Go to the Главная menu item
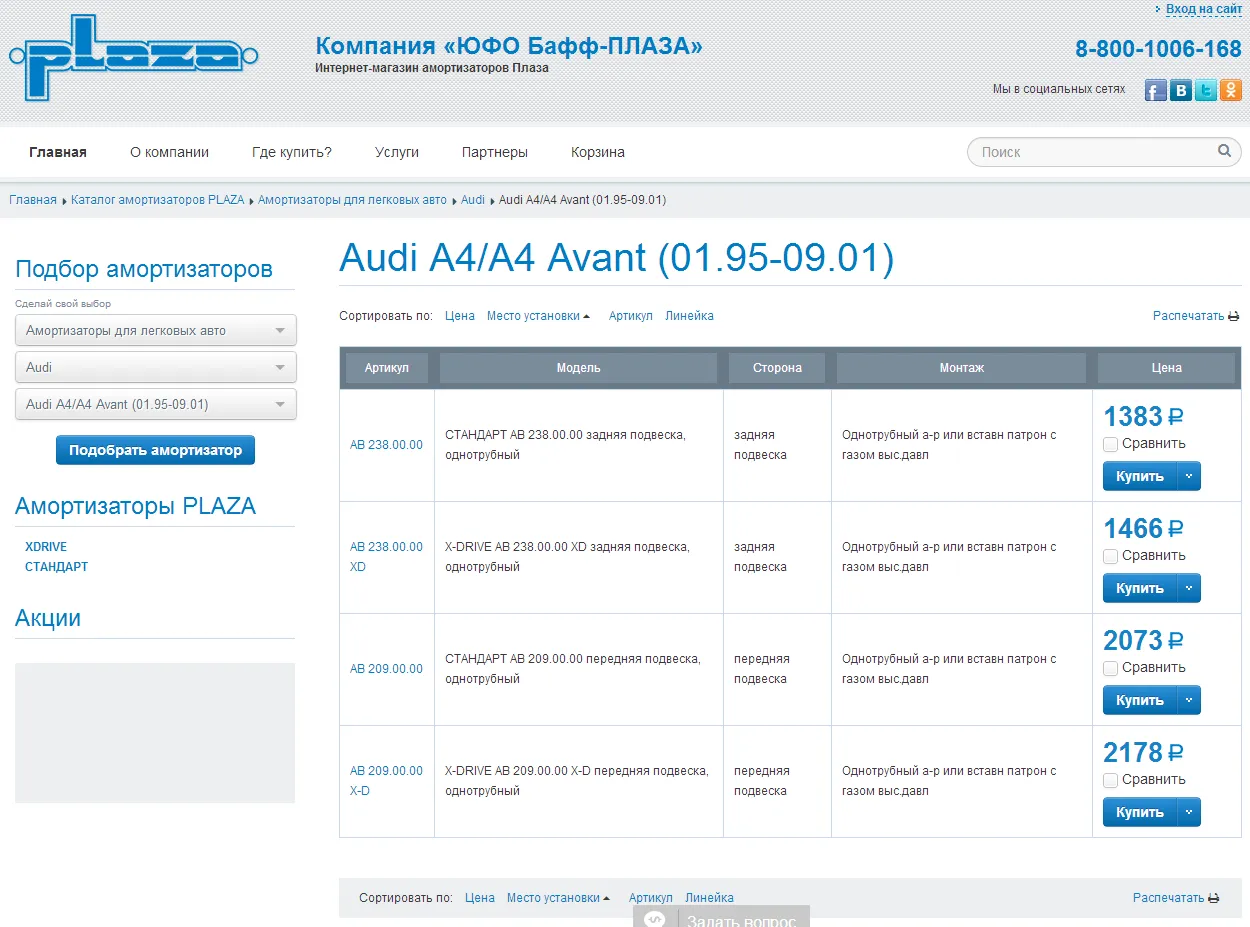The image size is (1250, 927). point(58,152)
